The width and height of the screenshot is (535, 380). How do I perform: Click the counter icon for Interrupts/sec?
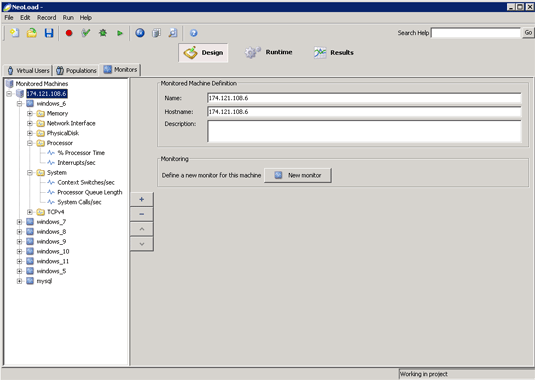coord(51,163)
